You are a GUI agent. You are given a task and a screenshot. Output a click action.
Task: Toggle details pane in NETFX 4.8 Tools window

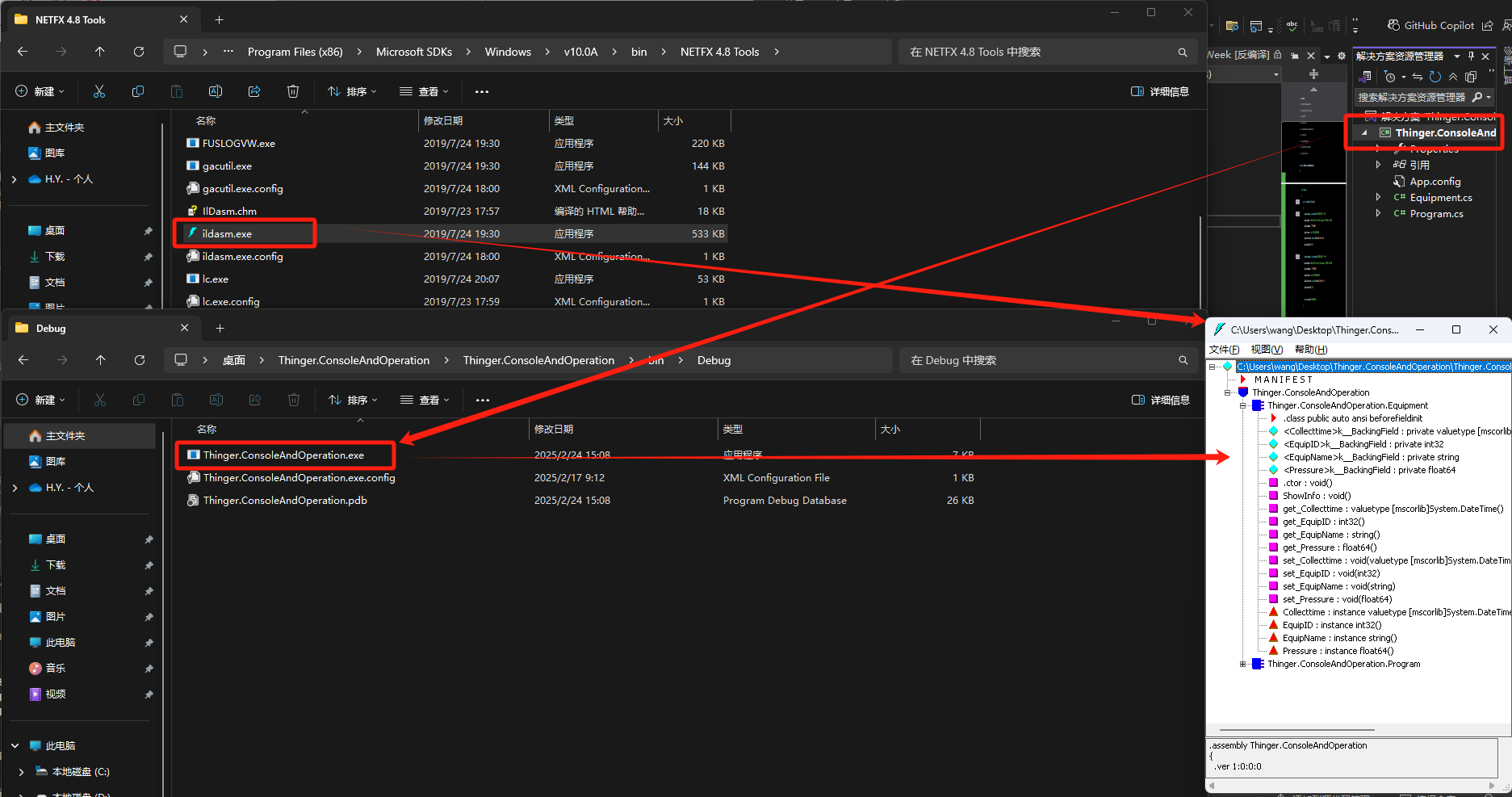pos(1160,91)
